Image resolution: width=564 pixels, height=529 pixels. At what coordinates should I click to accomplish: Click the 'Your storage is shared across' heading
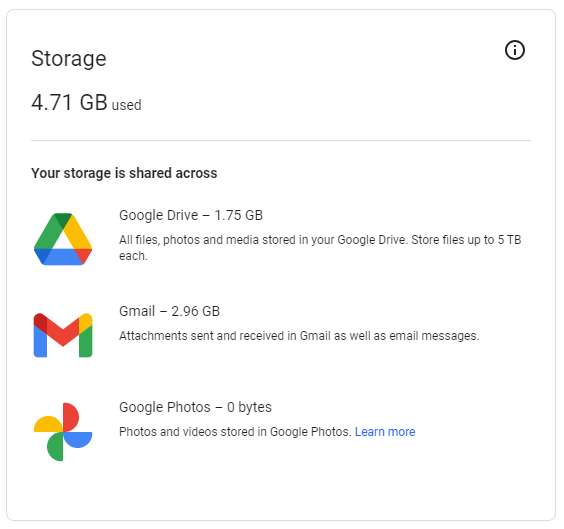tap(124, 173)
